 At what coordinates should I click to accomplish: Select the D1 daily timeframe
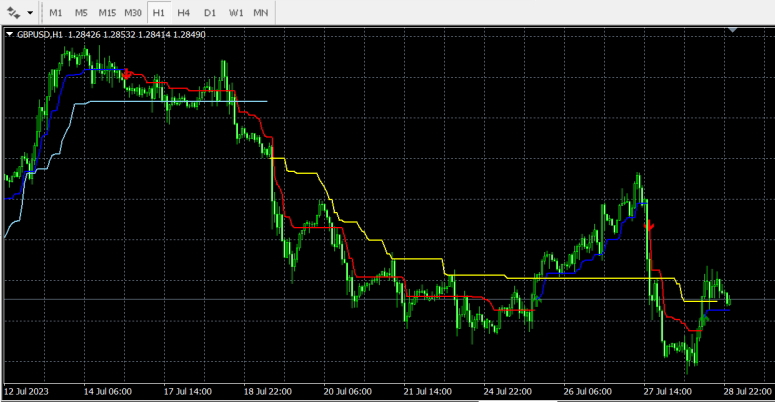click(209, 13)
